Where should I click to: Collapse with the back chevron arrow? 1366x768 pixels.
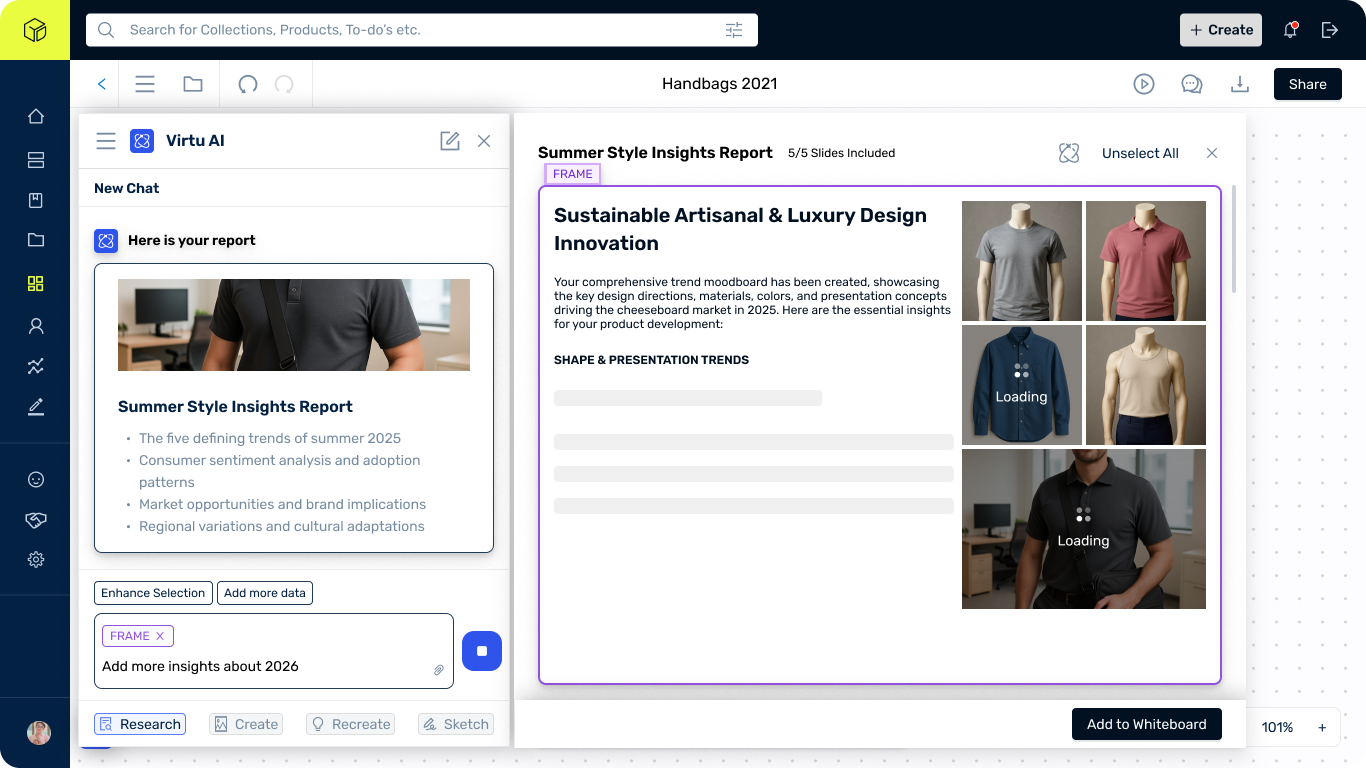(100, 84)
